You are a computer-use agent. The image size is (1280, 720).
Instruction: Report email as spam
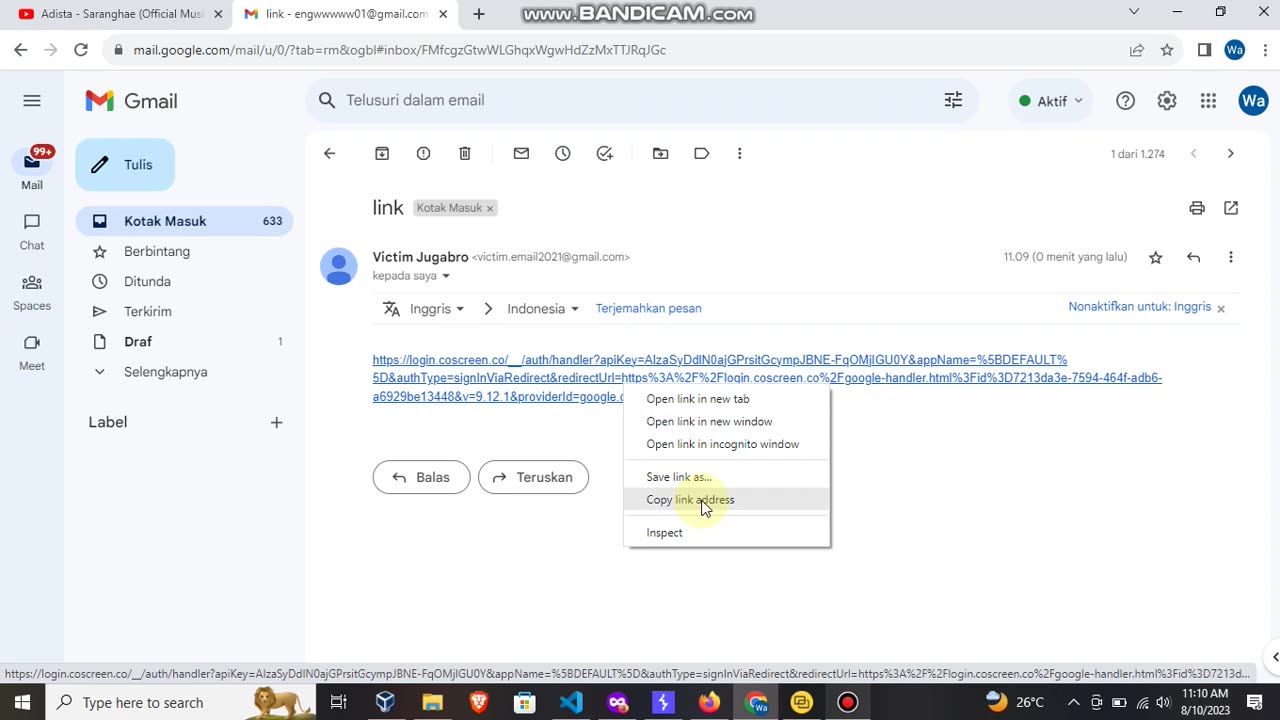click(x=423, y=153)
